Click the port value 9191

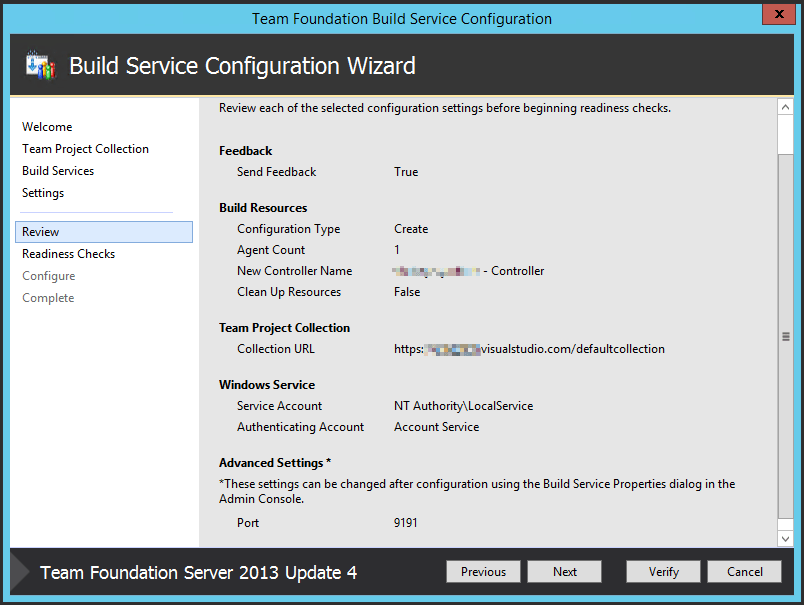click(406, 522)
